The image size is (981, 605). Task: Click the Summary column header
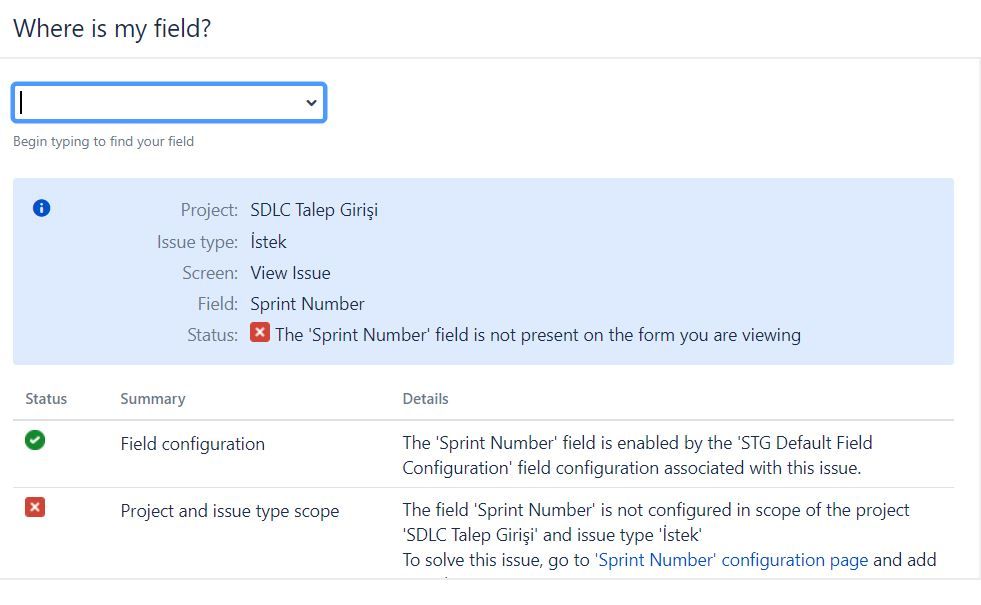pos(153,399)
